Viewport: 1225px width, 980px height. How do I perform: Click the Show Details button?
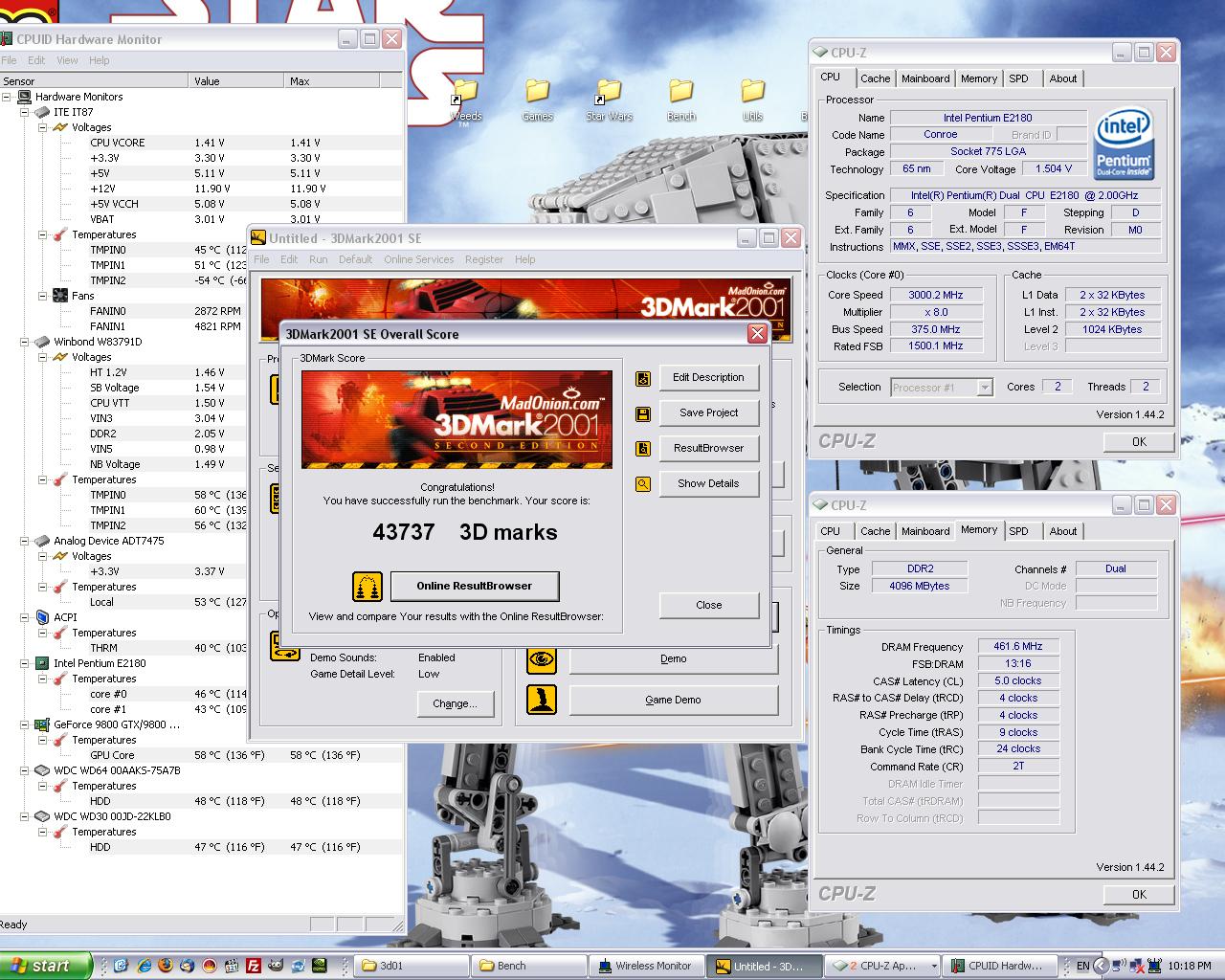tap(708, 483)
